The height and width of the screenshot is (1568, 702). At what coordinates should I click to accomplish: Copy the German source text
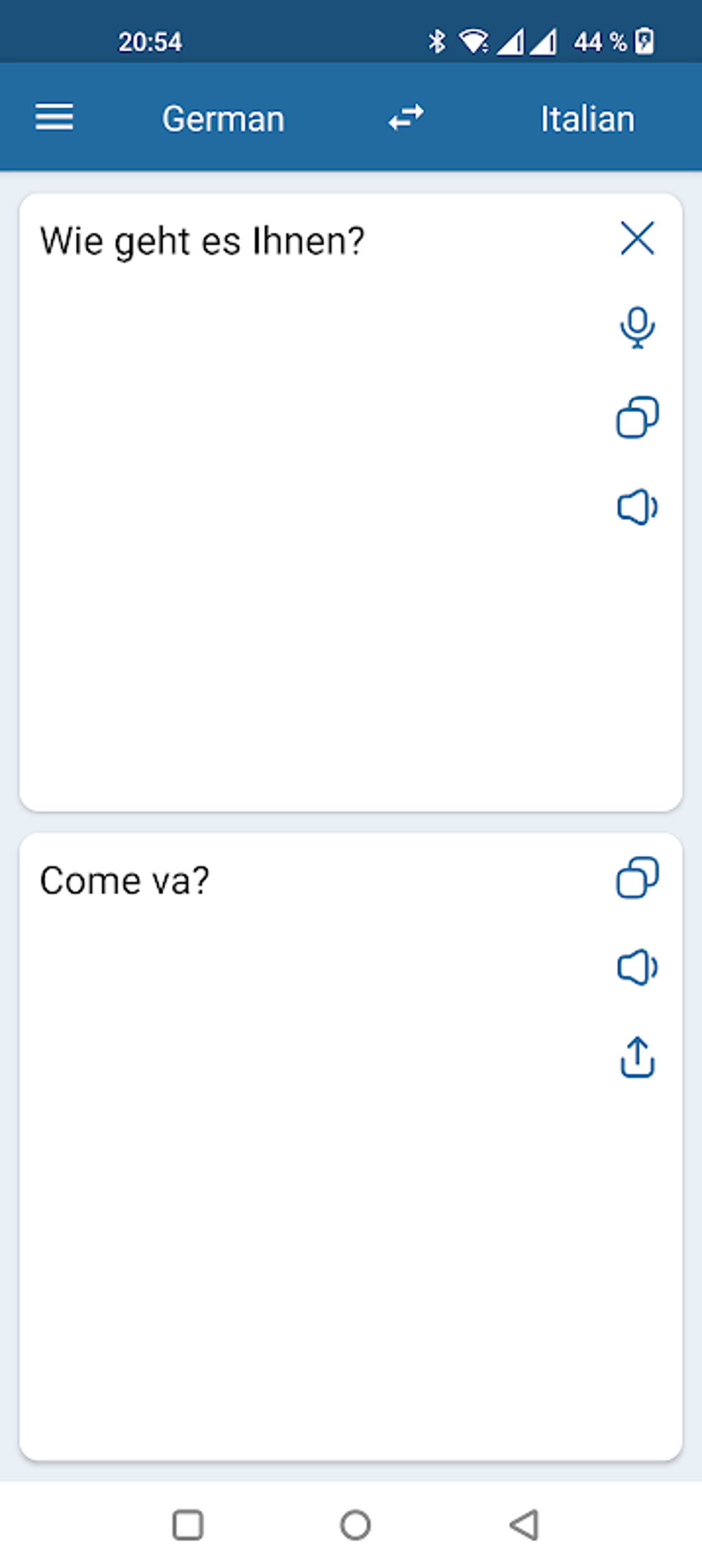tap(637, 417)
